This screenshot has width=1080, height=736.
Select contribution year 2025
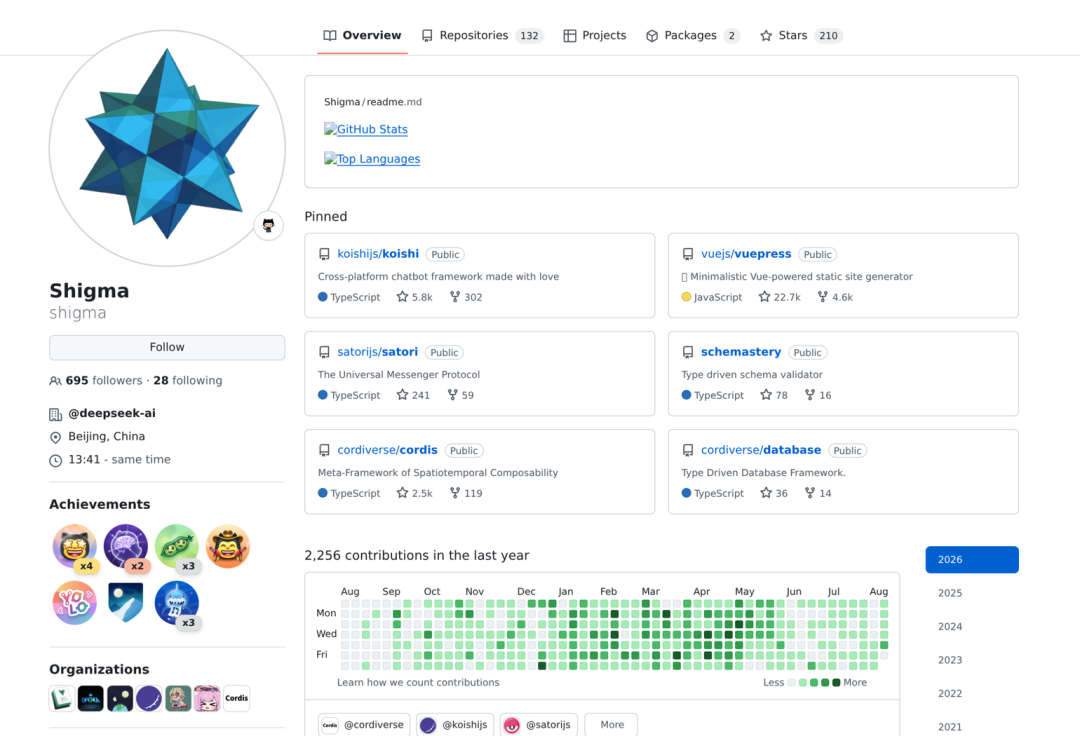972,593
